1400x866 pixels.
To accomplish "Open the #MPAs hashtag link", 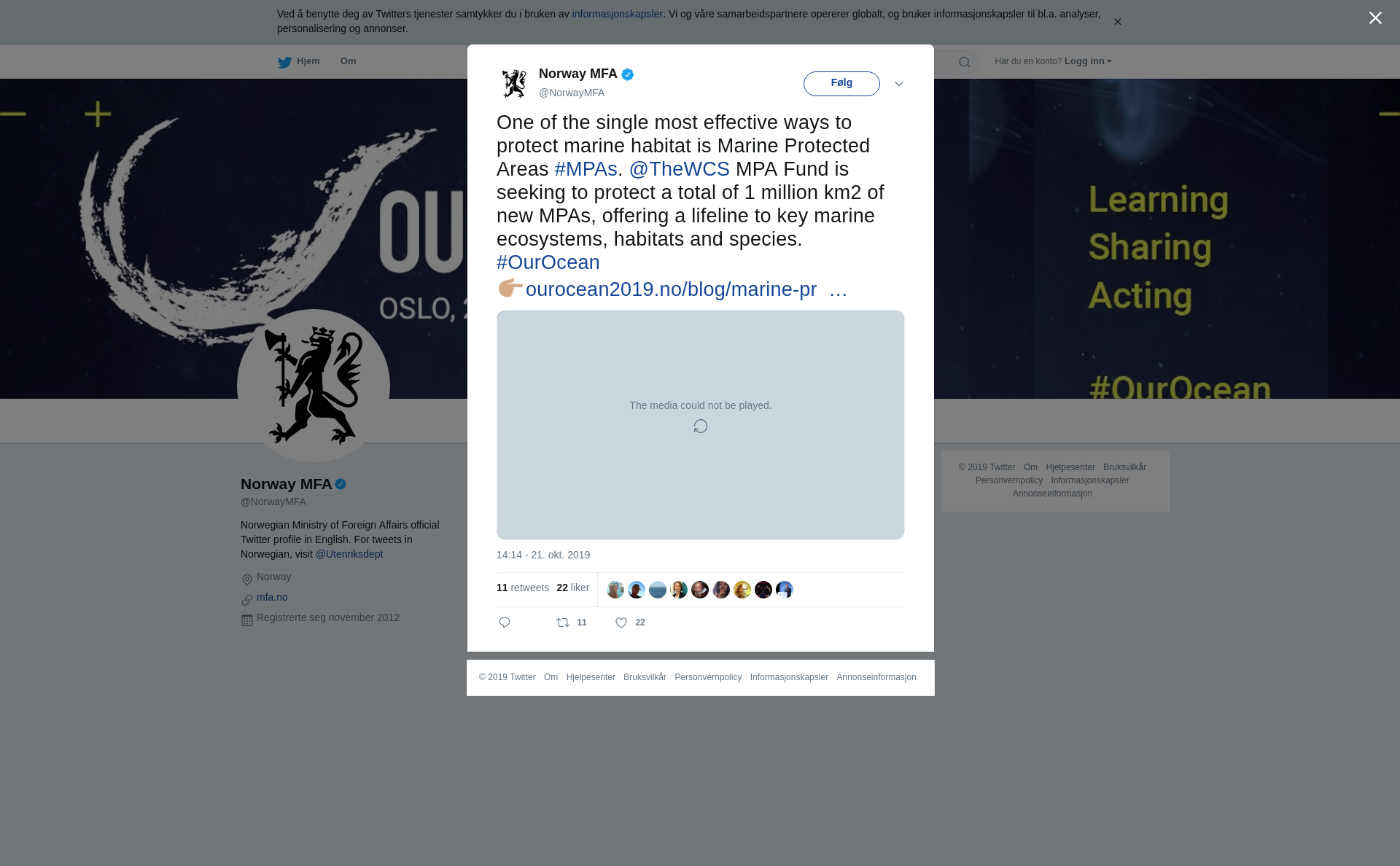I will (x=586, y=169).
